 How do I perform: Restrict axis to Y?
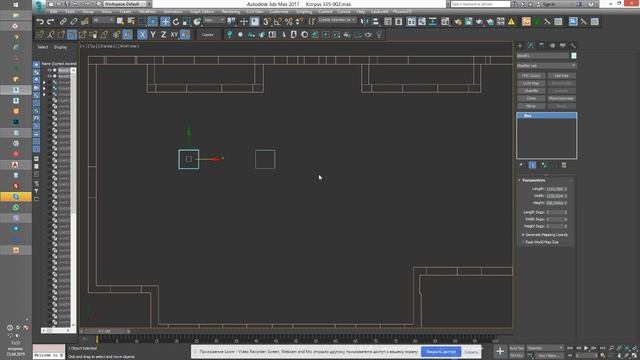pyautogui.click(x=153, y=35)
